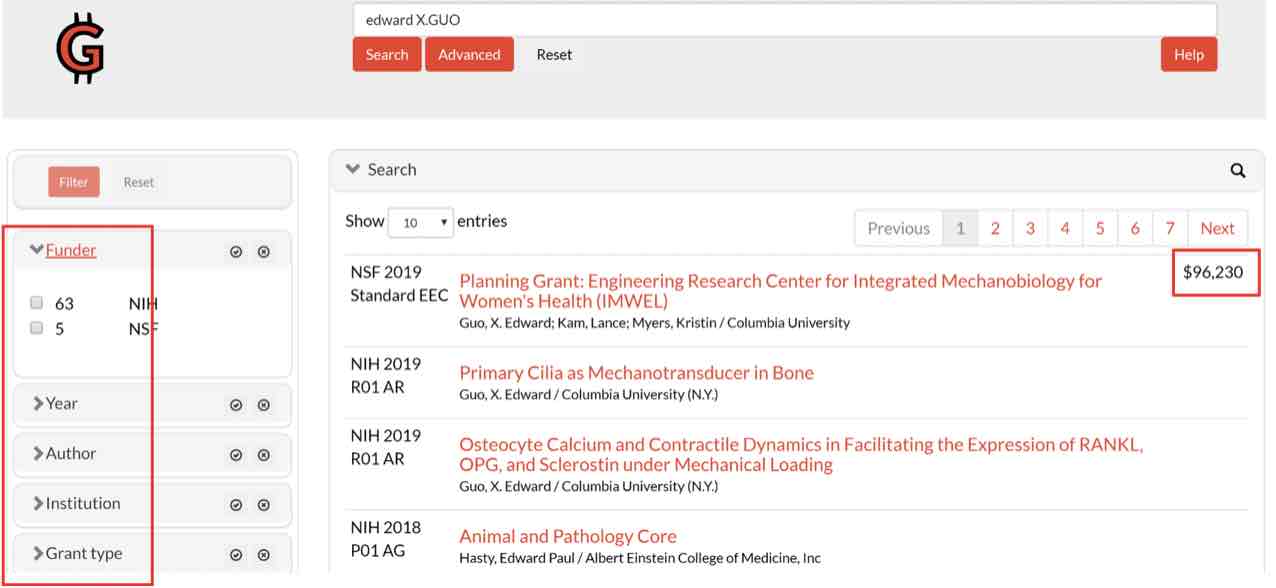Click the search query text field
1276x588 pixels.
click(x=784, y=20)
